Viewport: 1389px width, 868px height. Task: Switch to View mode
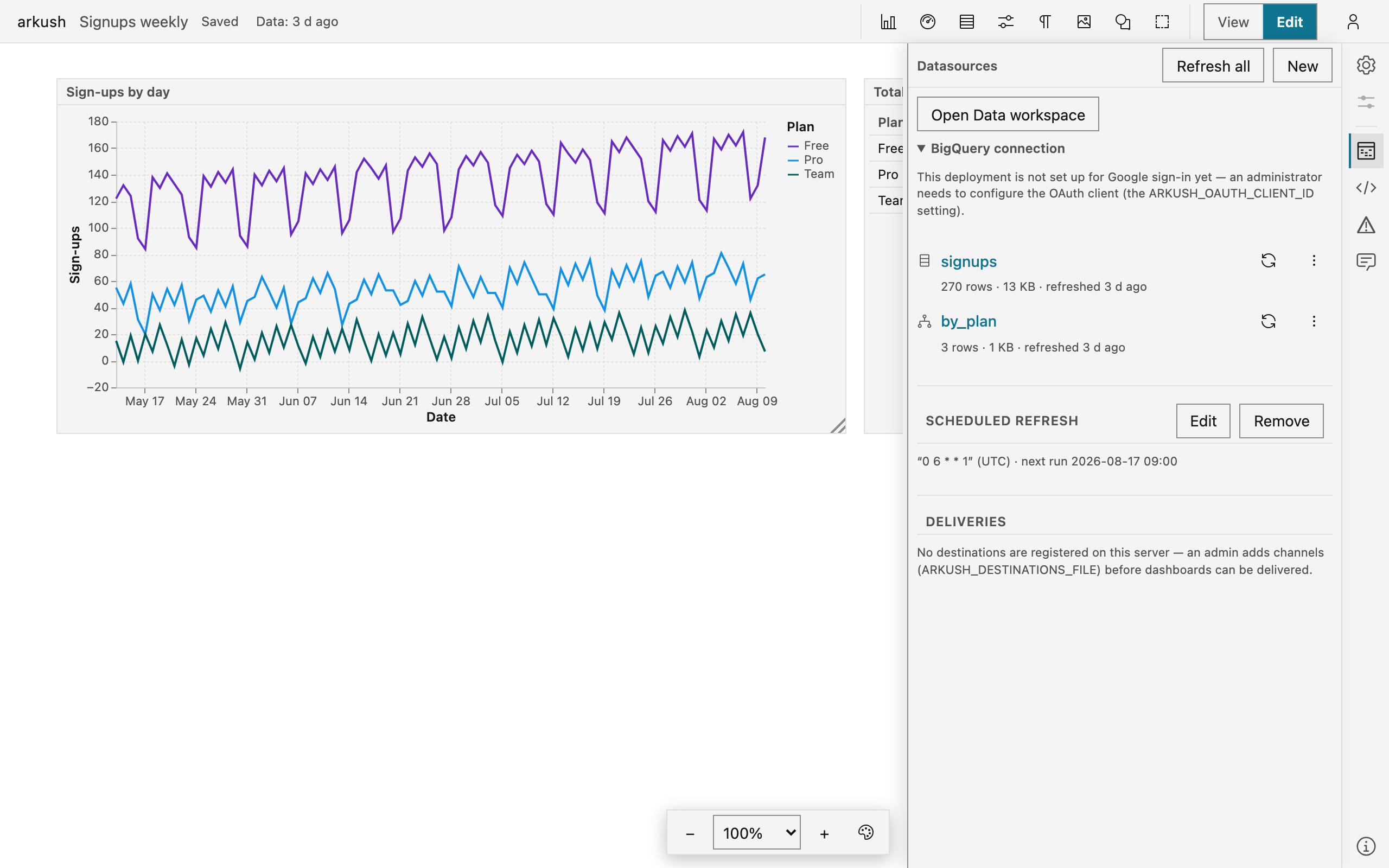[x=1233, y=22]
